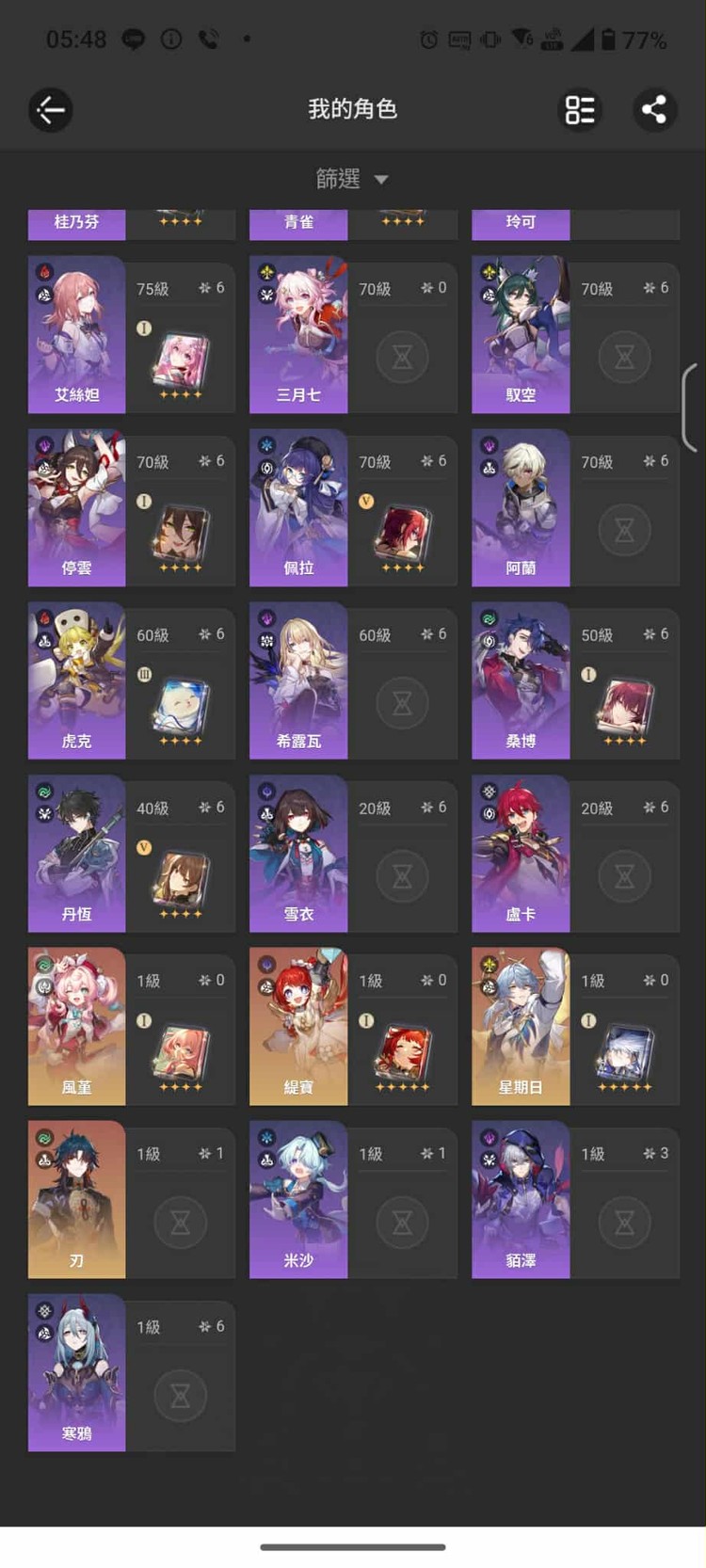
Task: Open 佩拉's equipped light cone icon
Action: 402,537
